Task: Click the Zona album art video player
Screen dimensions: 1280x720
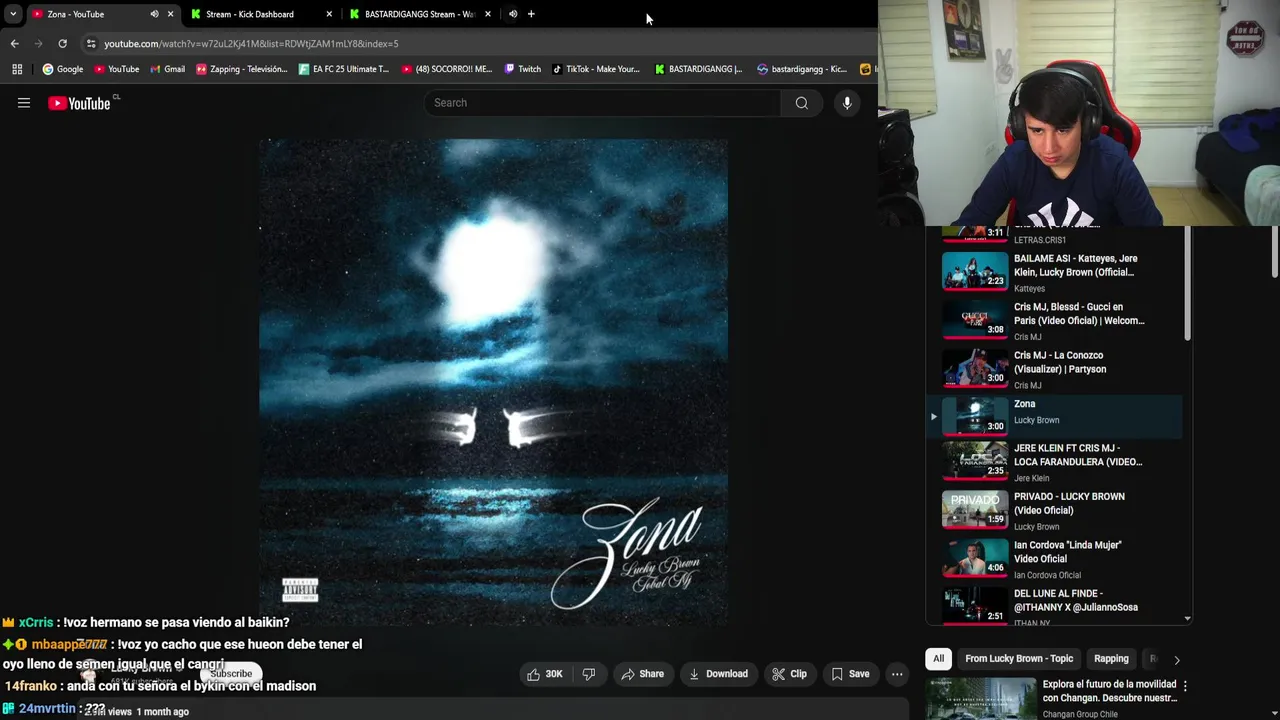Action: tap(493, 383)
